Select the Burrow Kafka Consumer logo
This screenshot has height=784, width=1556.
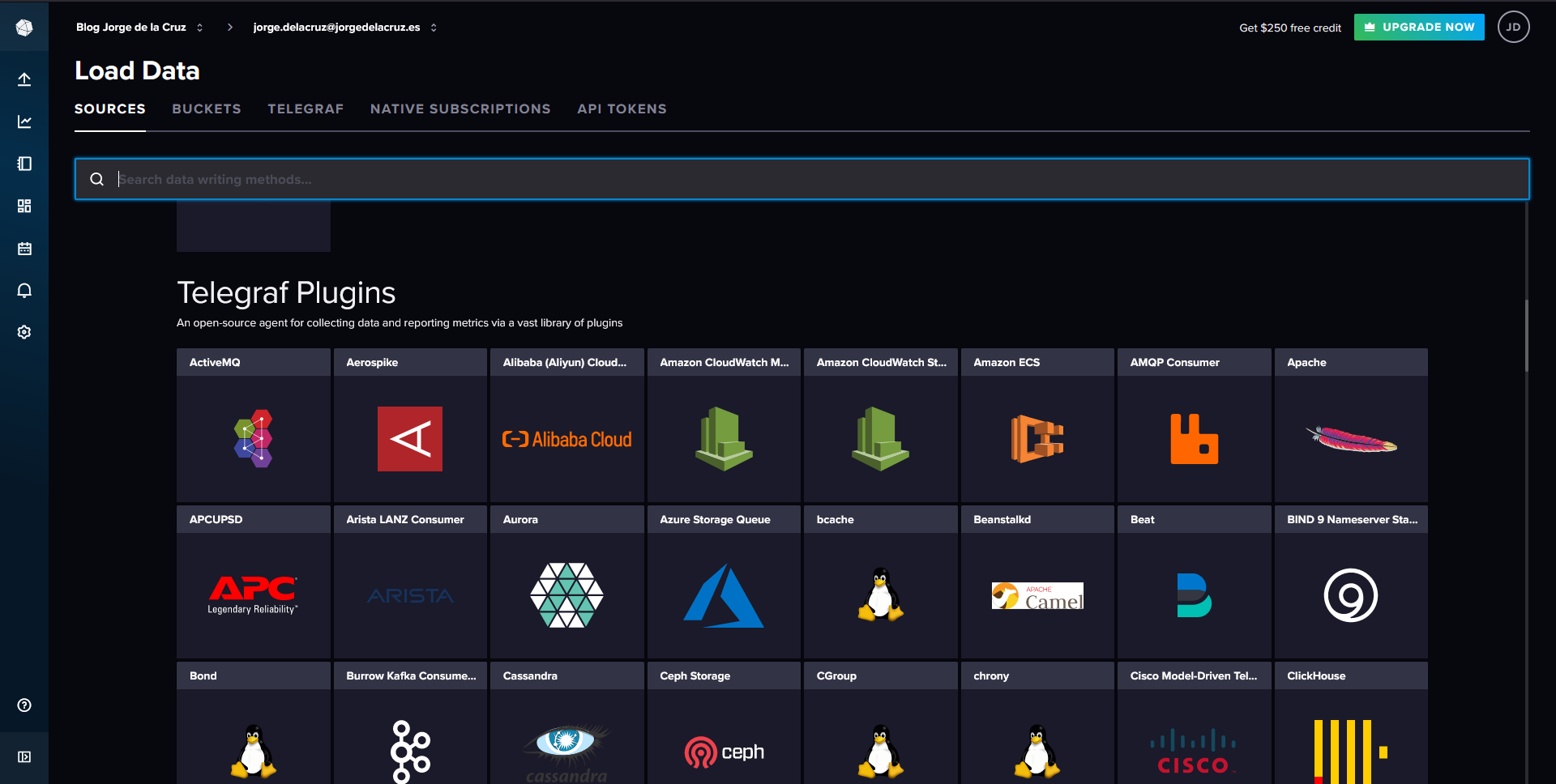(x=410, y=752)
